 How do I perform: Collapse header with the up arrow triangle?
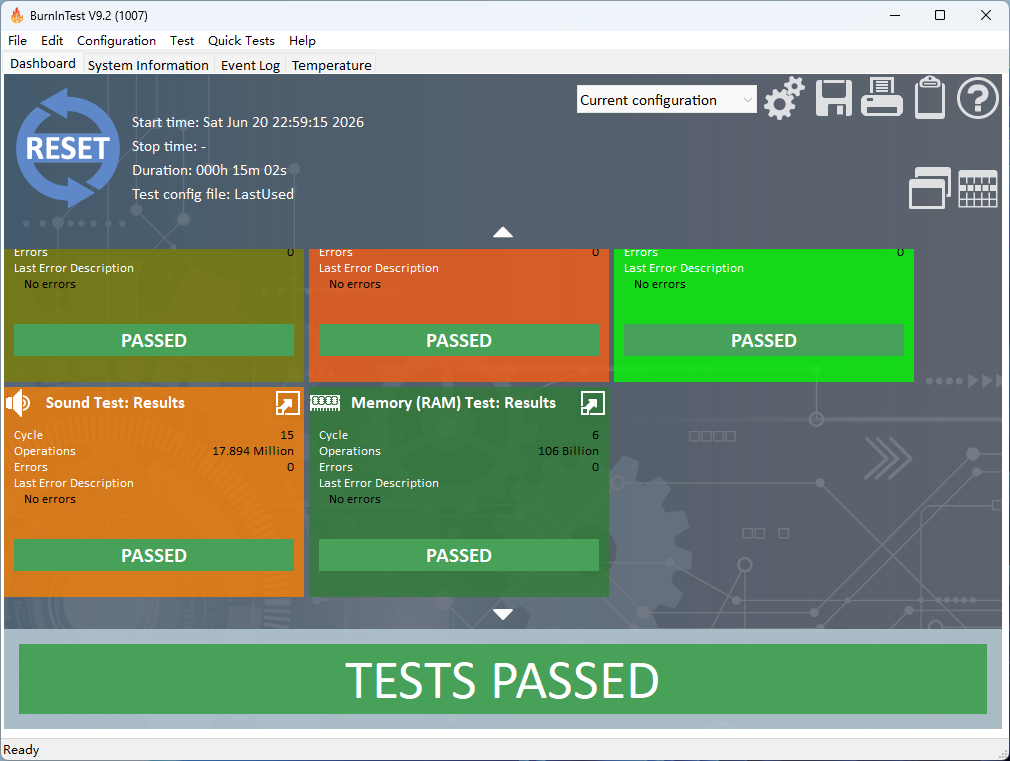click(502, 232)
